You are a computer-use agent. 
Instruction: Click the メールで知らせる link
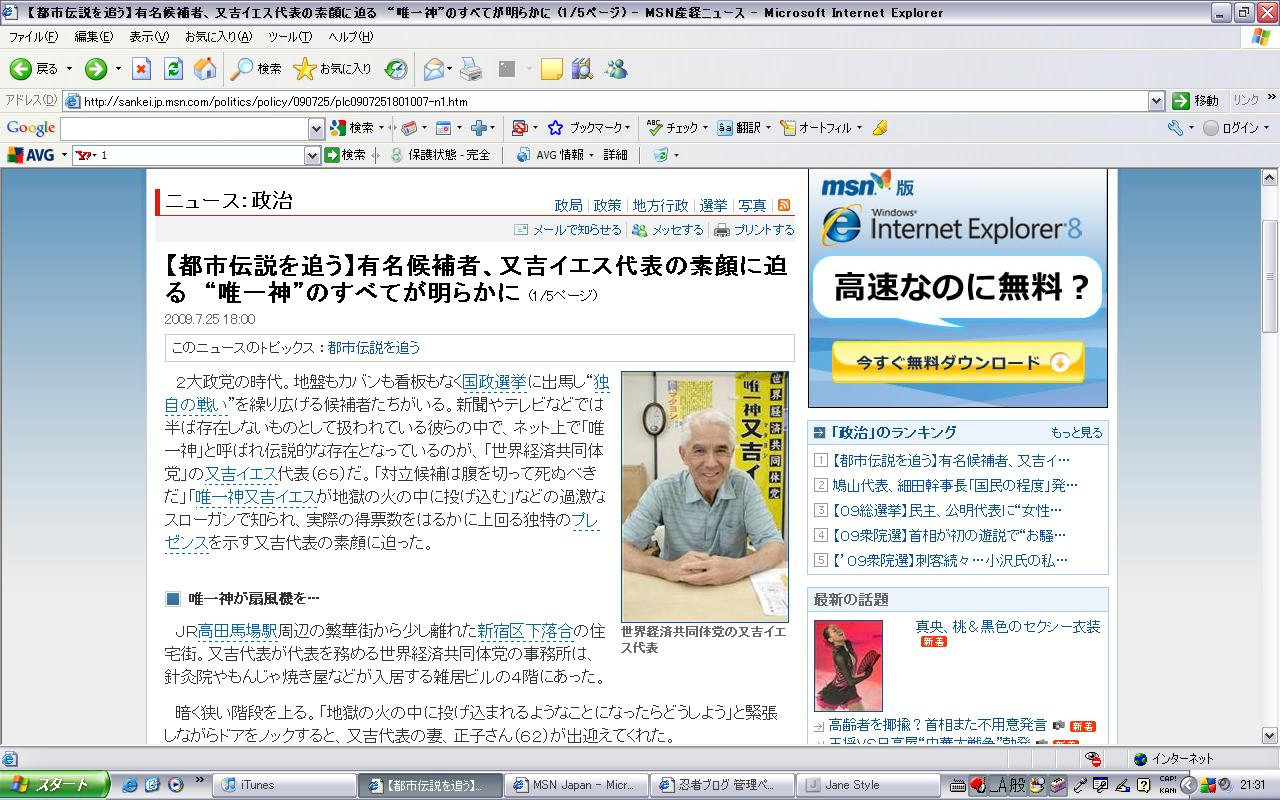click(x=568, y=230)
